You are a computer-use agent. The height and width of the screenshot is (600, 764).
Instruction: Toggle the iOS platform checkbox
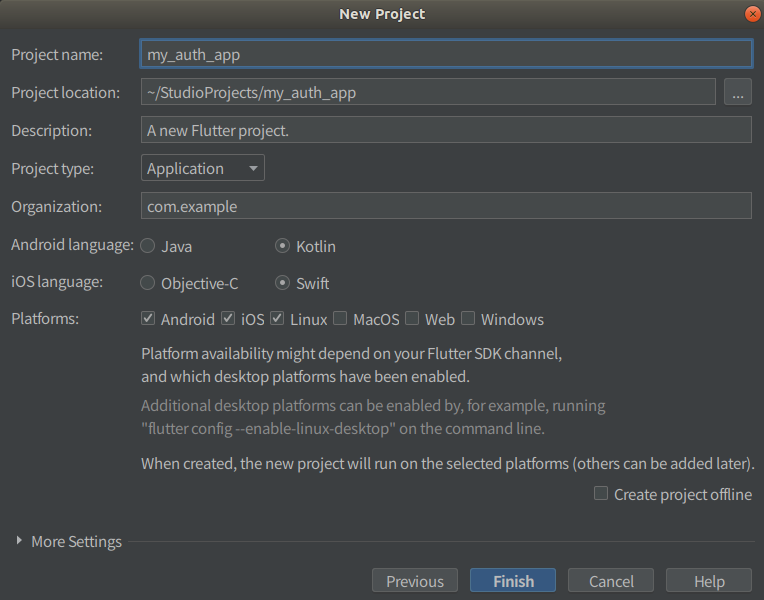pos(228,319)
